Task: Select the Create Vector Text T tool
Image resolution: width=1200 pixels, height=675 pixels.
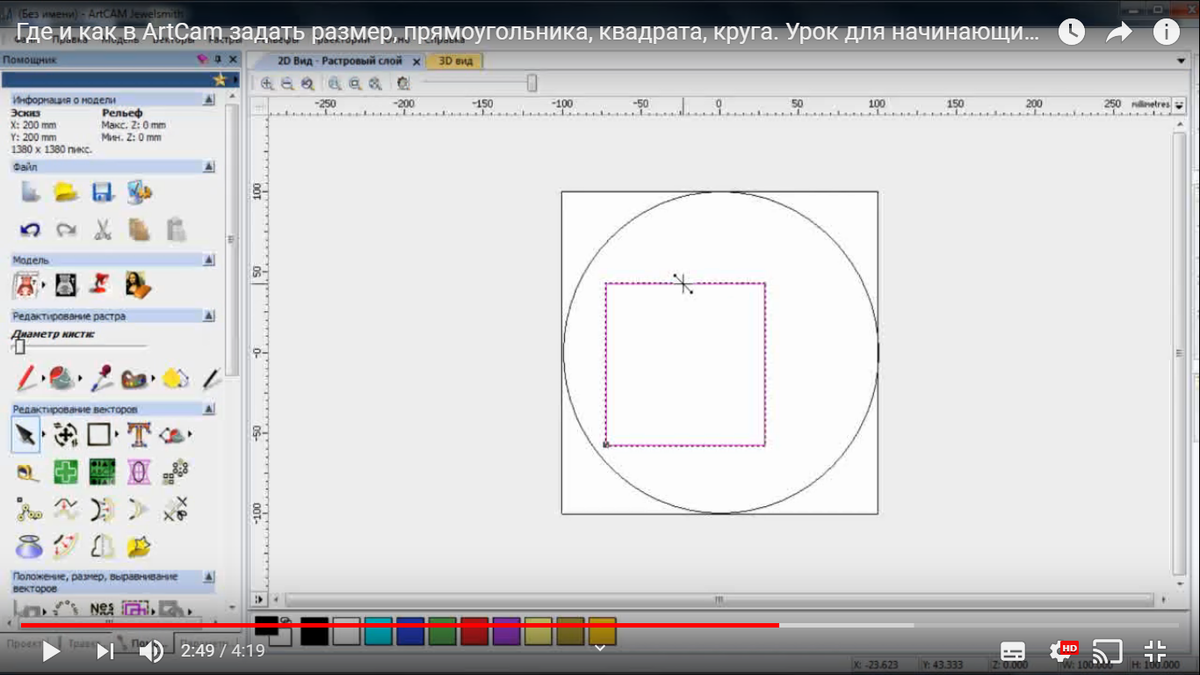Action: pyautogui.click(x=138, y=434)
